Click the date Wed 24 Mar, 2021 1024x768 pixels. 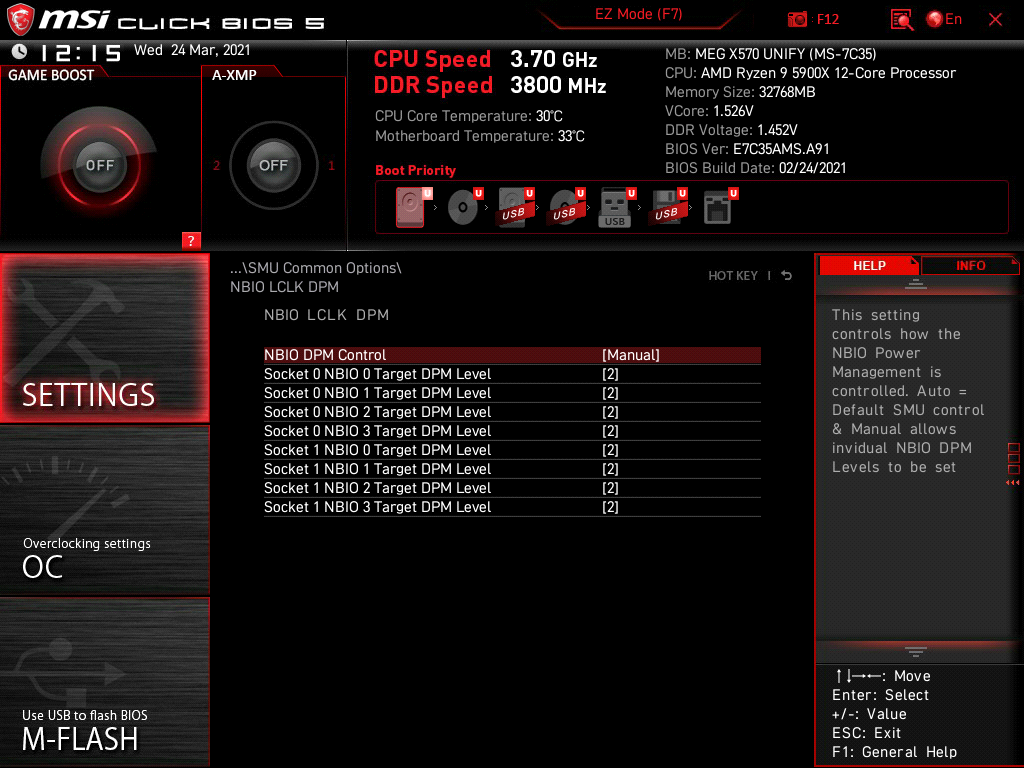pos(192,50)
